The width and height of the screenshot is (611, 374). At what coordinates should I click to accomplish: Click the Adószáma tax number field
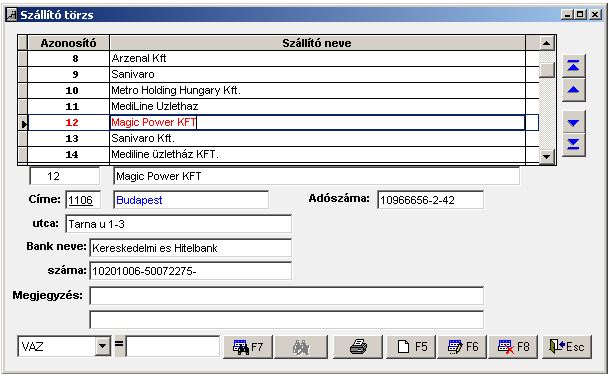430,200
